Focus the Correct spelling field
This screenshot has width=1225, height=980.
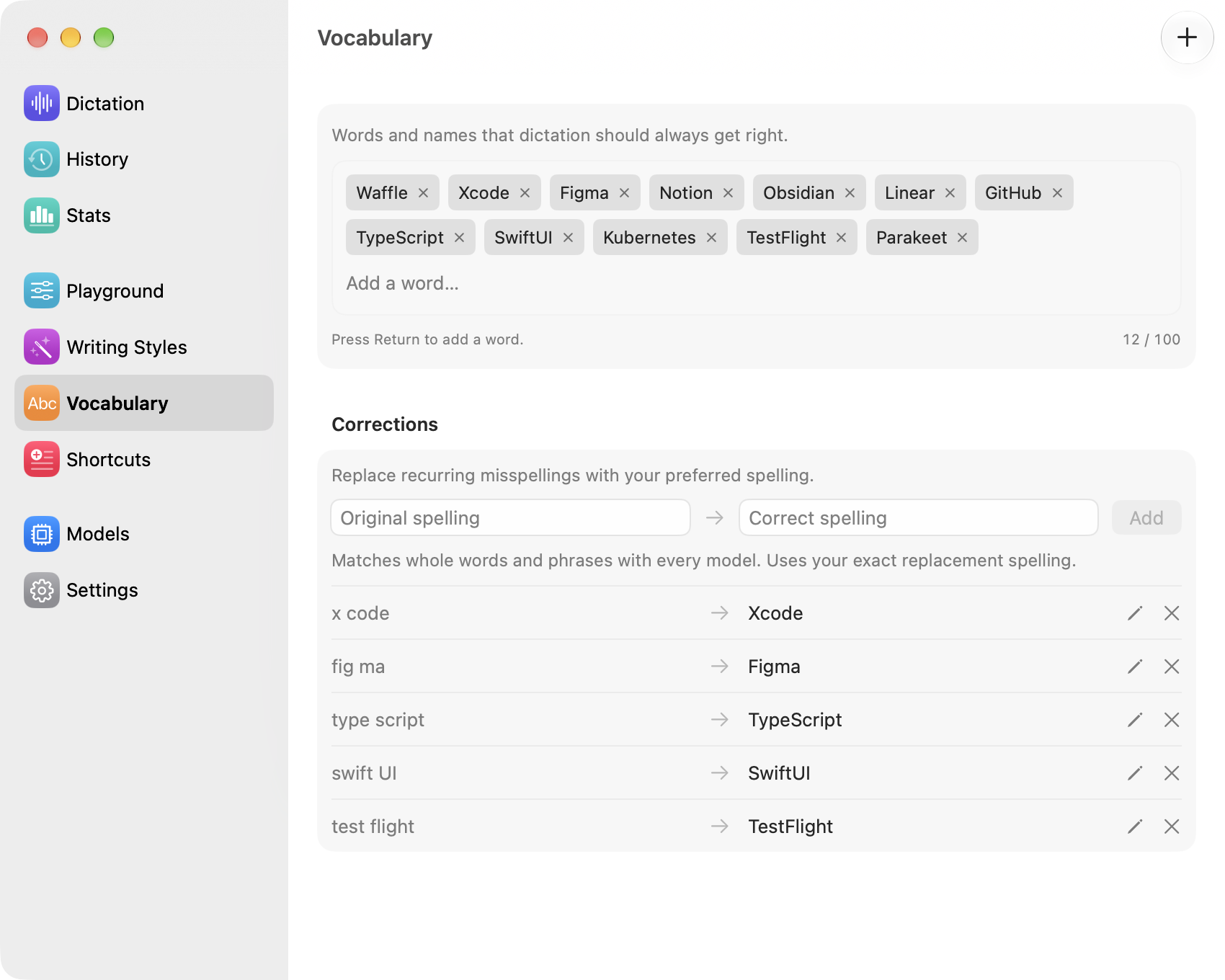click(x=918, y=518)
